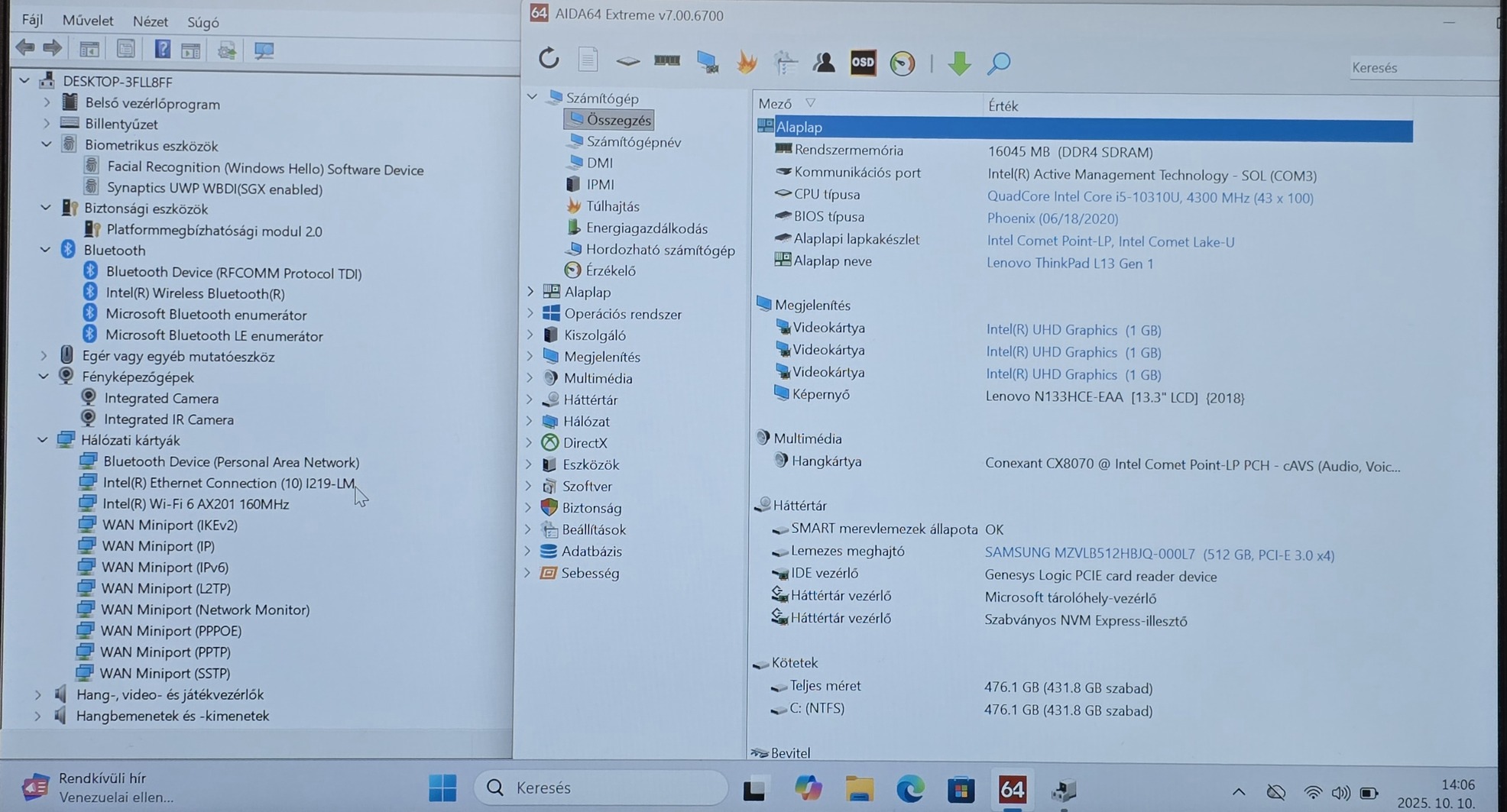Expand the Háttértár node in AIDA64 tree

[530, 399]
